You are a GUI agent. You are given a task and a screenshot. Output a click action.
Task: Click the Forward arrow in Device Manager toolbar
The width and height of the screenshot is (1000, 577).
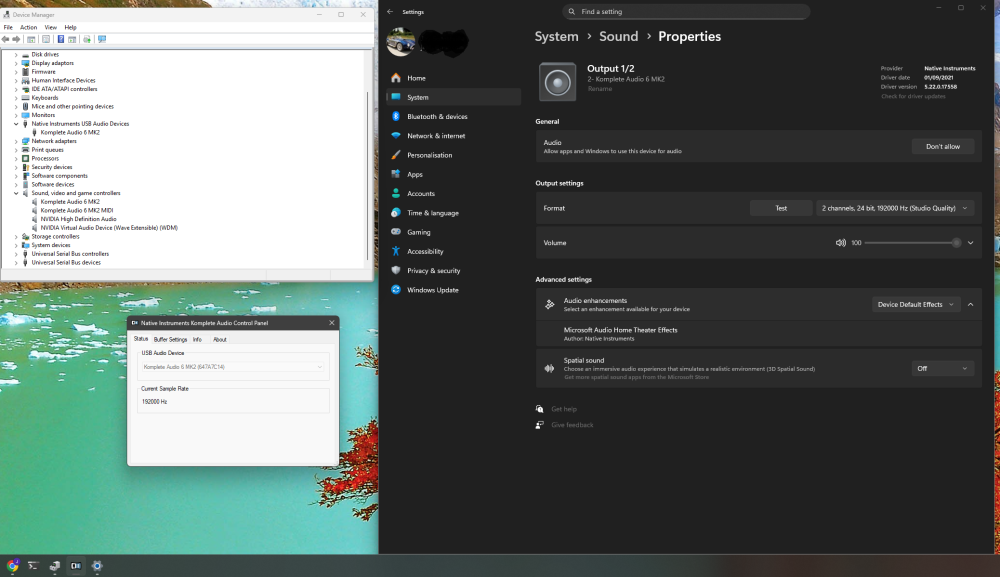click(17, 40)
